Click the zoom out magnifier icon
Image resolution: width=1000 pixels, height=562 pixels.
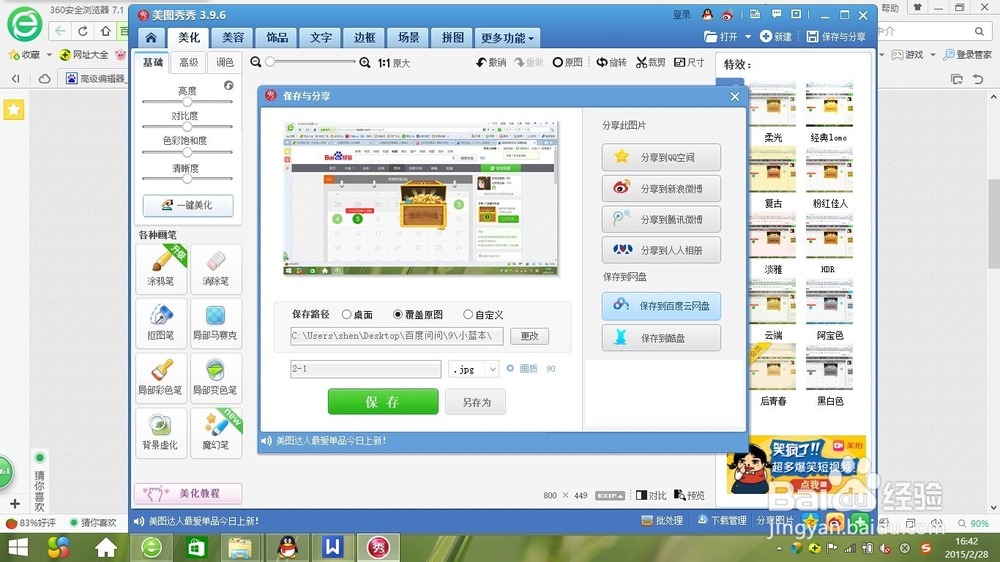tap(256, 63)
